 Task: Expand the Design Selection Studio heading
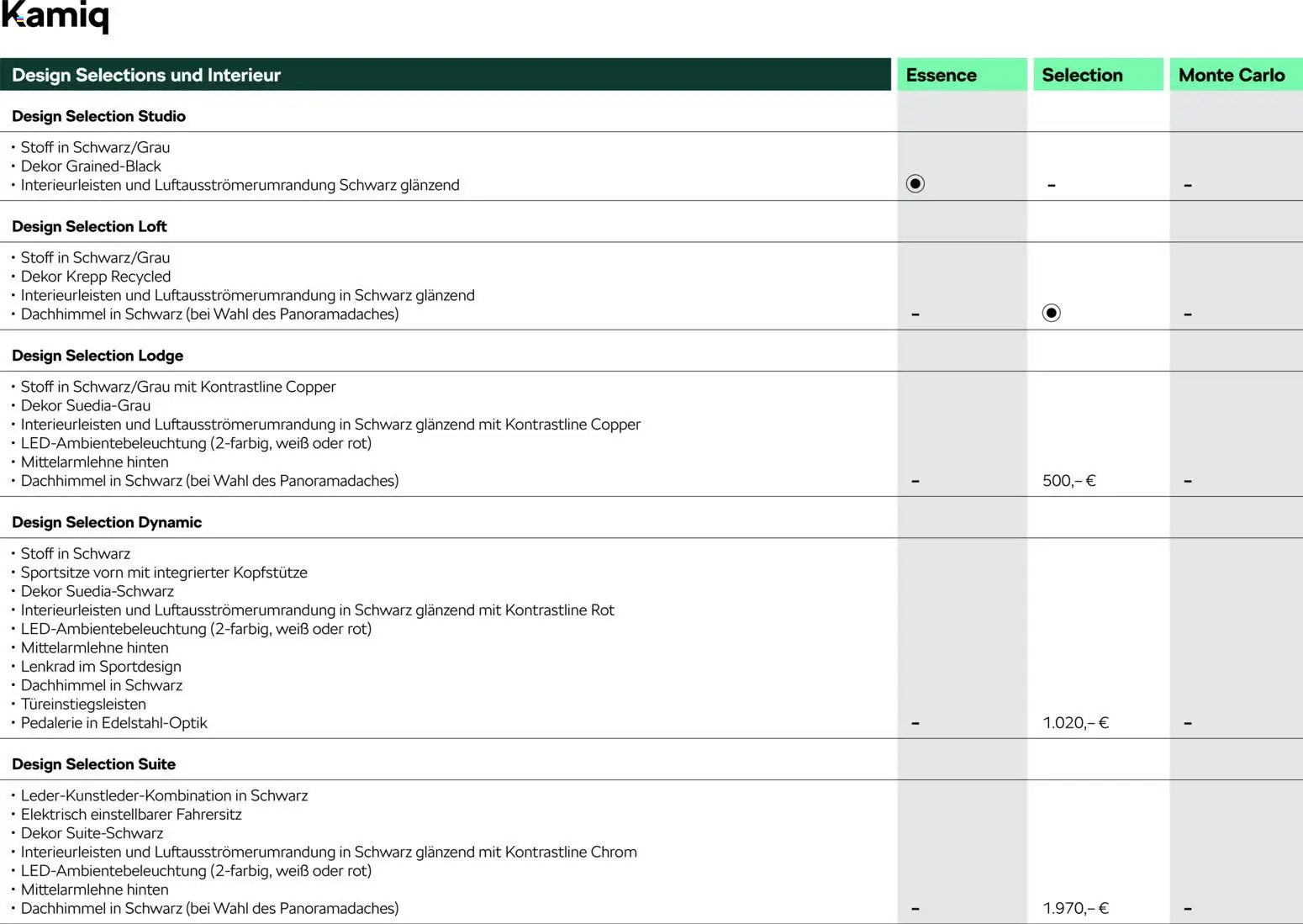click(98, 116)
